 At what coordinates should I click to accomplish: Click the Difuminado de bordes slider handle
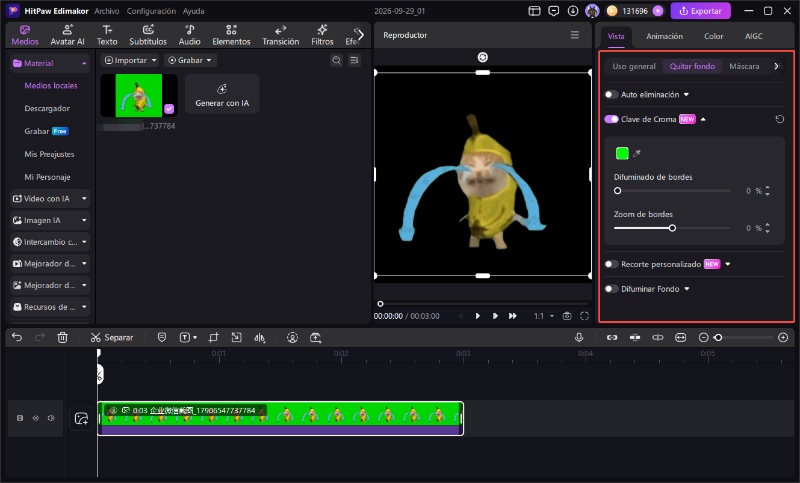(617, 191)
